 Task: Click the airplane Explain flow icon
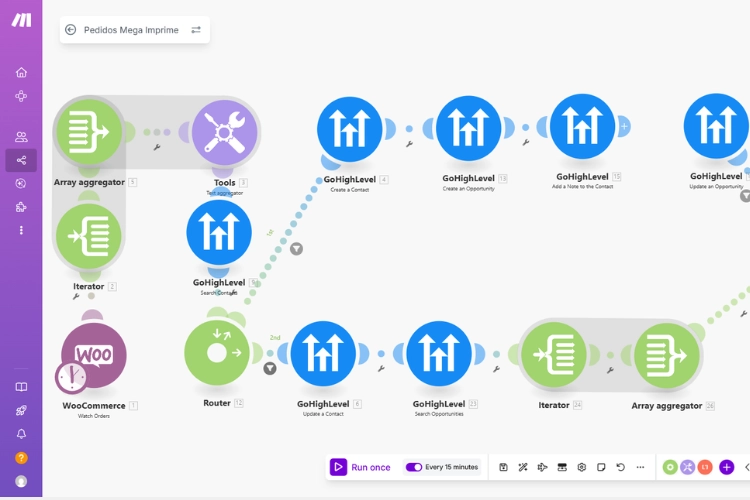coord(542,467)
